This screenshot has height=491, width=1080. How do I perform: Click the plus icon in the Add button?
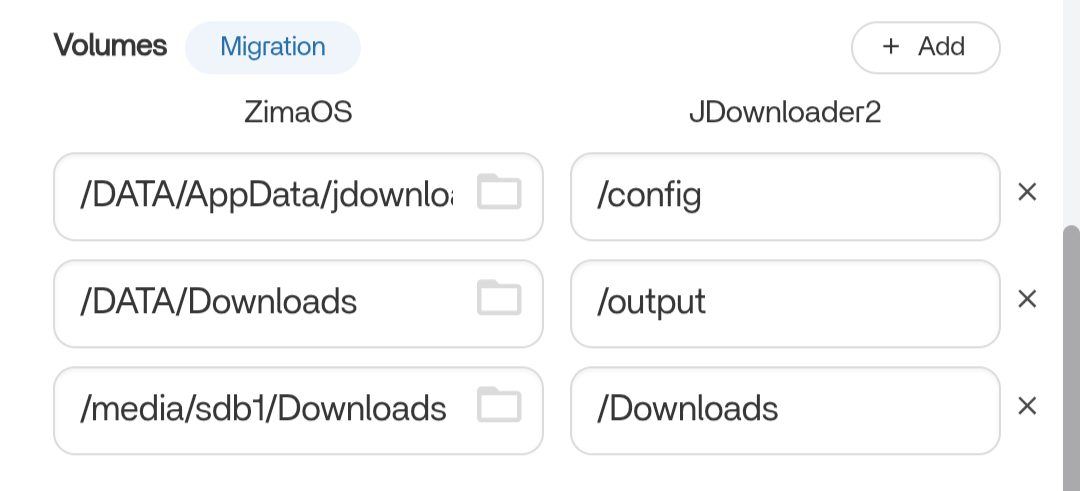pyautogui.click(x=890, y=47)
